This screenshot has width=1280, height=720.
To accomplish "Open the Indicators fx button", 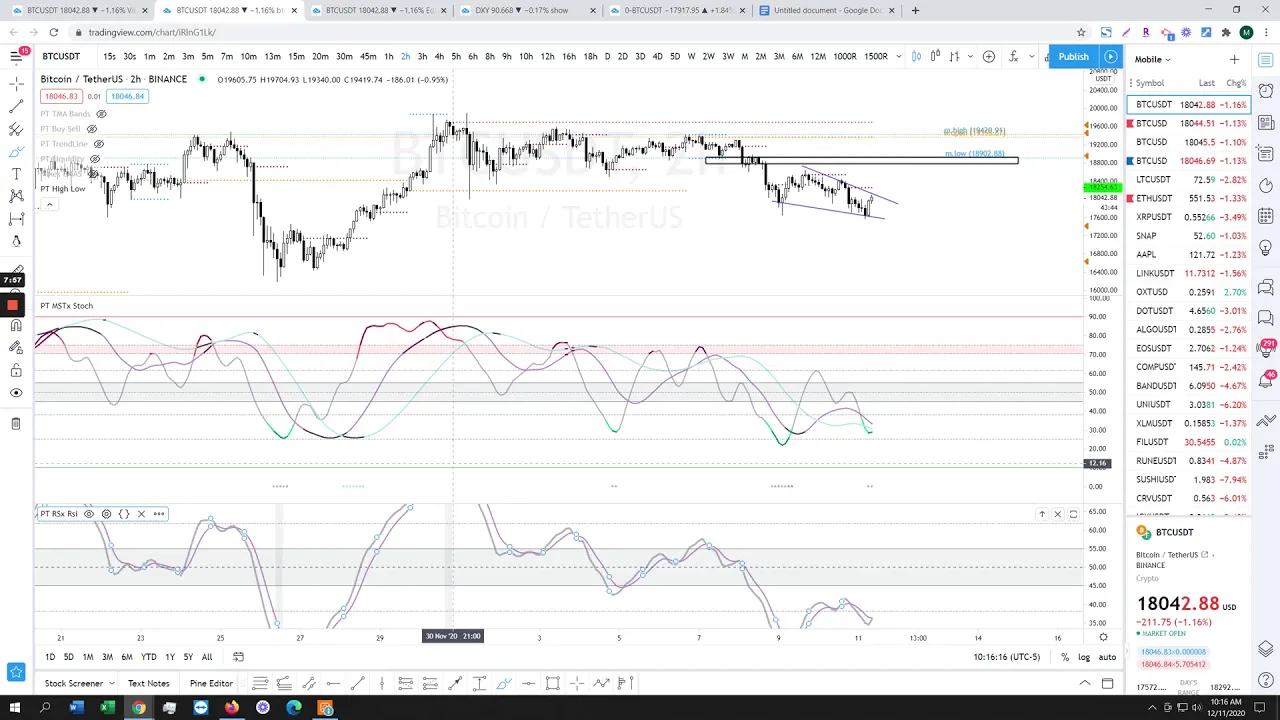I will tap(1013, 56).
